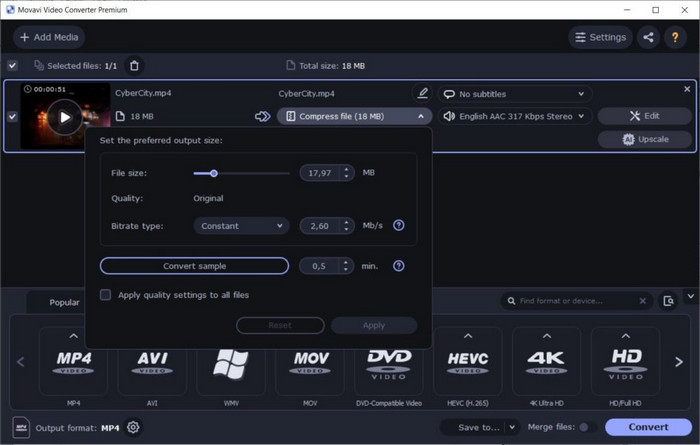Click the Find format or device search field
The height and width of the screenshot is (445, 700).
576,301
